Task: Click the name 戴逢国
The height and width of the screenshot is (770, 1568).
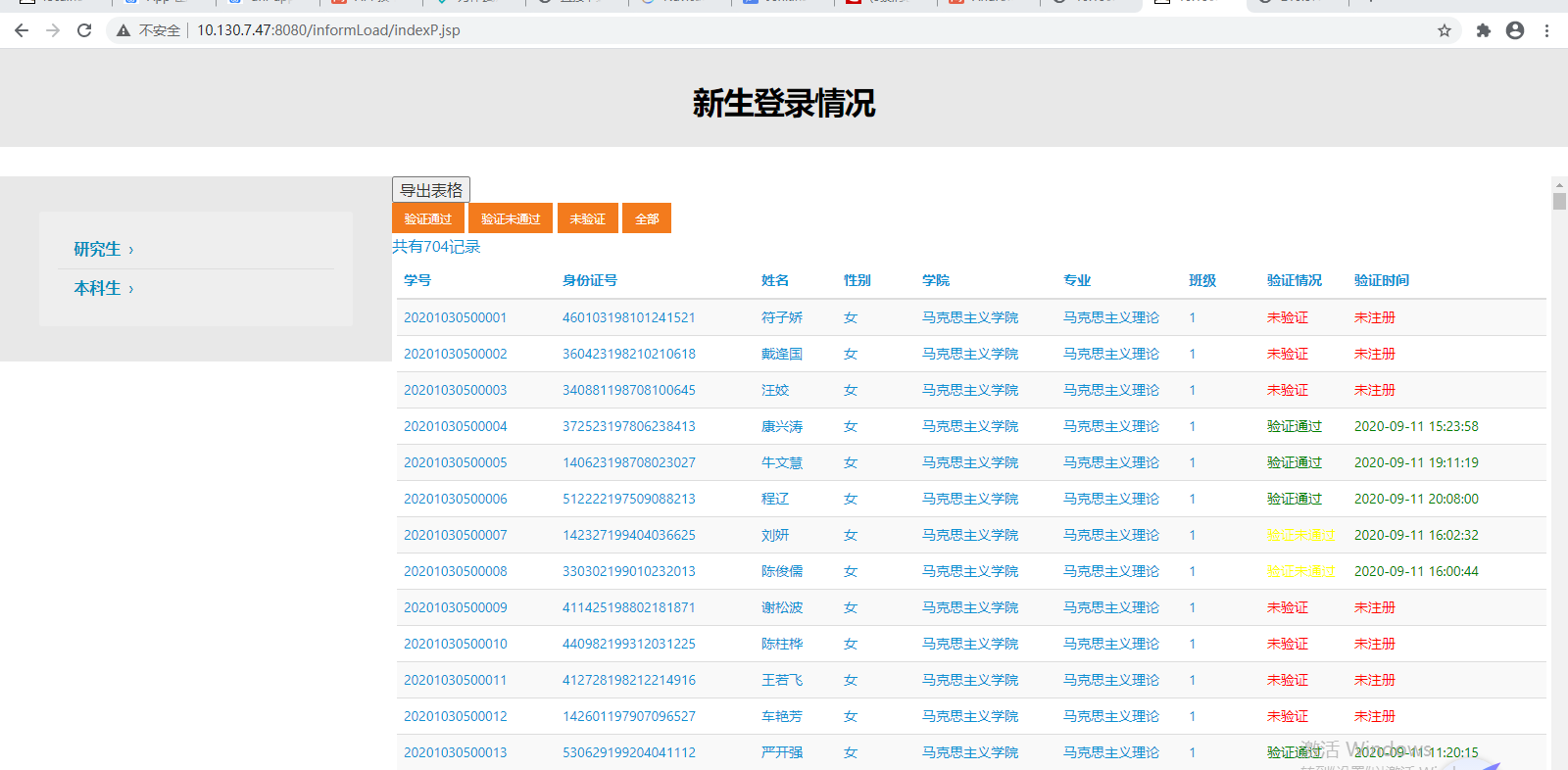Action: tap(782, 354)
